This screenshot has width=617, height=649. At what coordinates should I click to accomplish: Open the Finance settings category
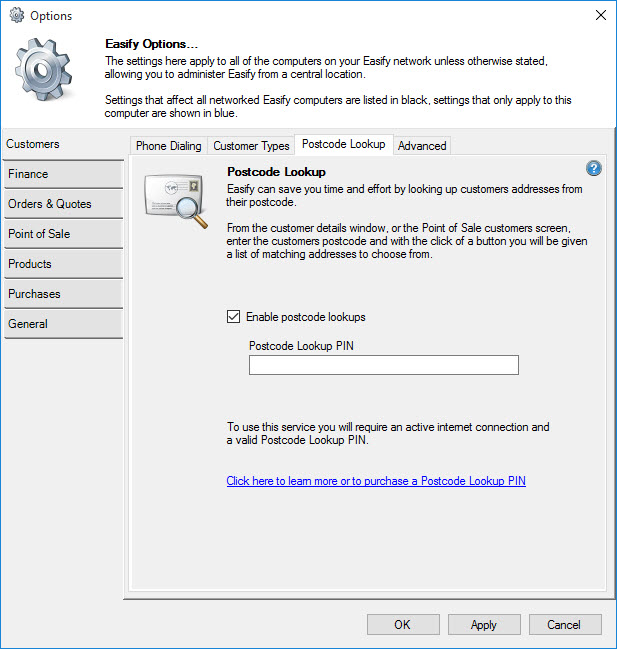tap(62, 174)
